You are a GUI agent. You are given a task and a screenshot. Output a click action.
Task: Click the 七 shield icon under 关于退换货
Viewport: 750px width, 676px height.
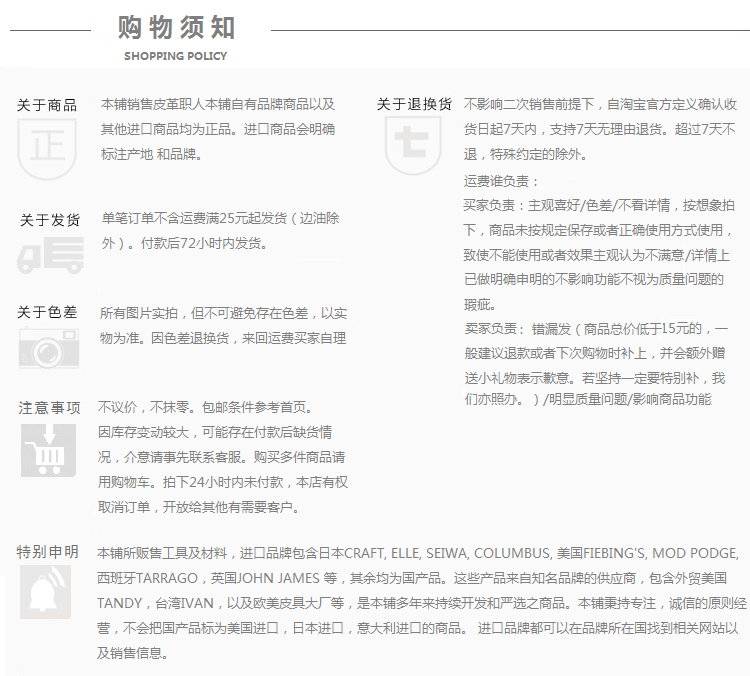pos(413,145)
